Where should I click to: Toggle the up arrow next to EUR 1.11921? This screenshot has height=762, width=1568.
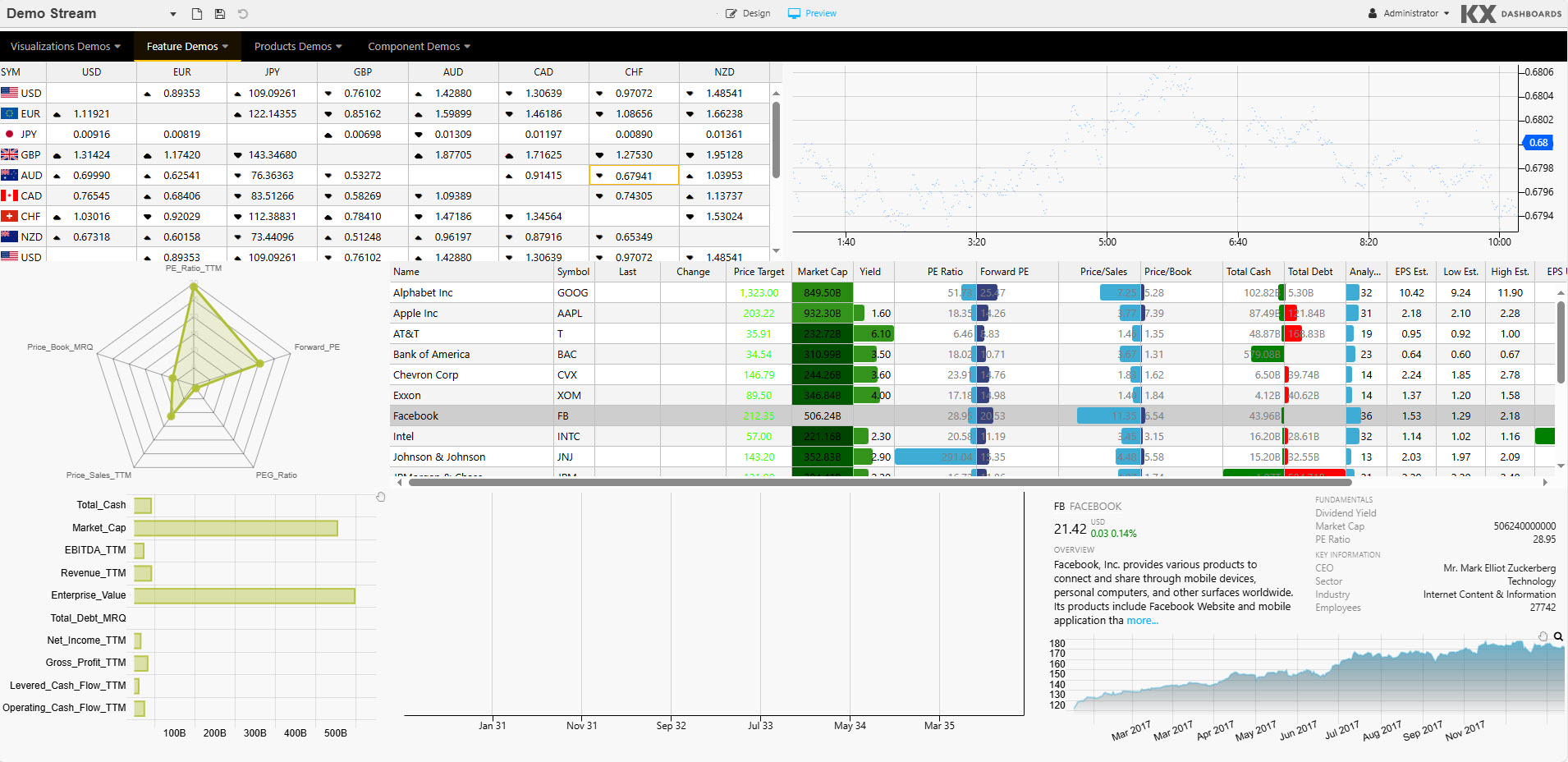57,113
